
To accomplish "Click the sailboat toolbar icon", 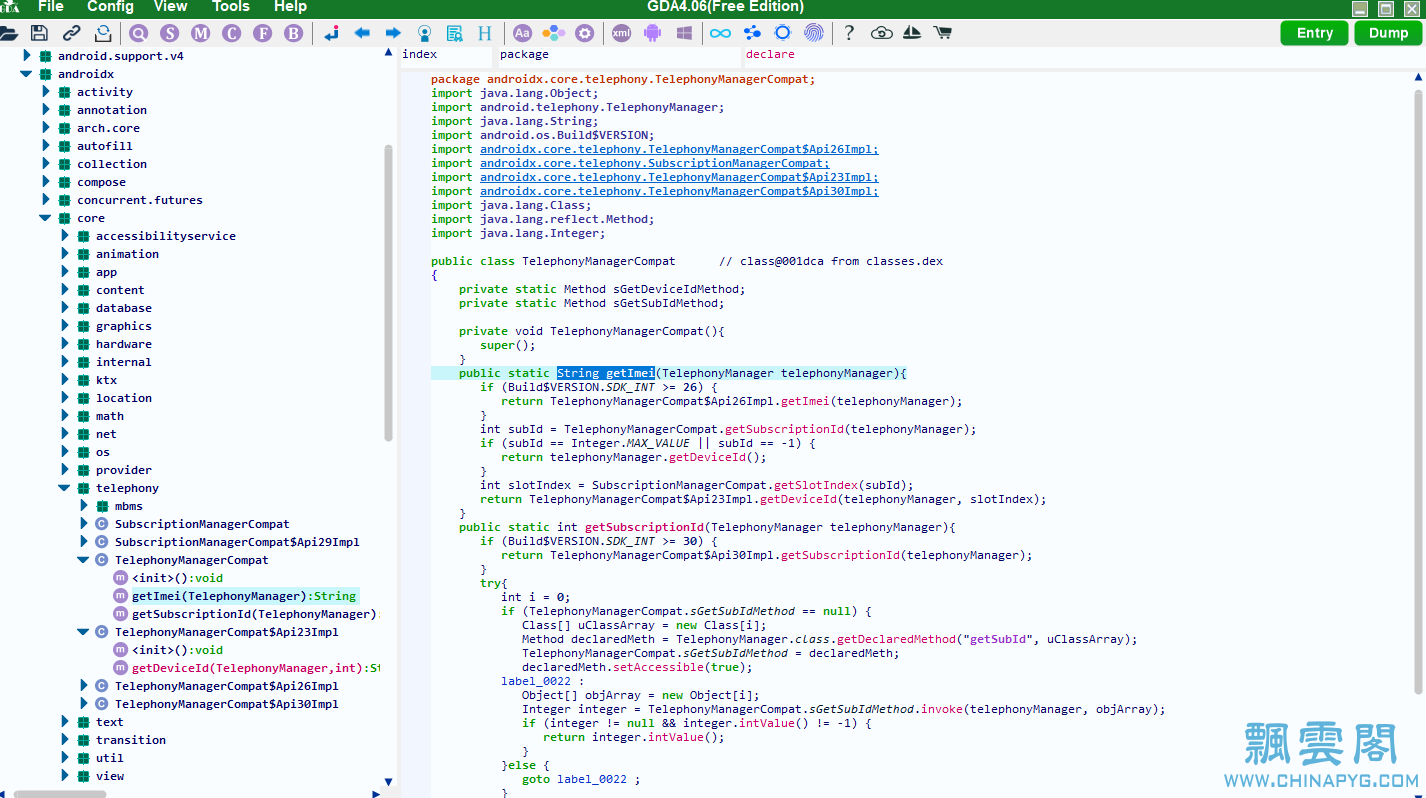I will pyautogui.click(x=912, y=33).
